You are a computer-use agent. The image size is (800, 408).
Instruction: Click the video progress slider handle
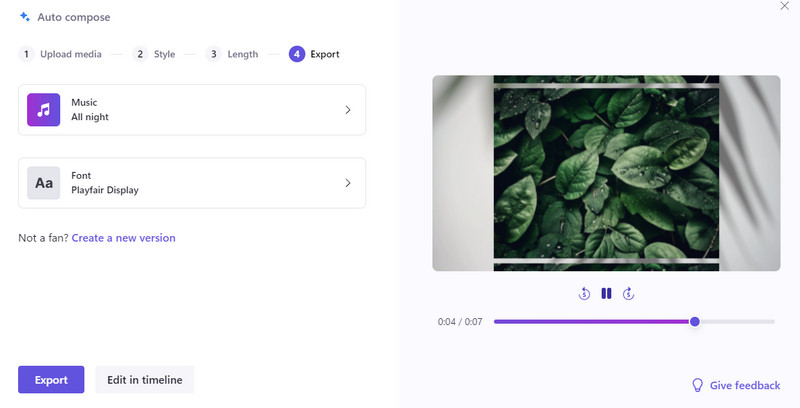pos(695,322)
